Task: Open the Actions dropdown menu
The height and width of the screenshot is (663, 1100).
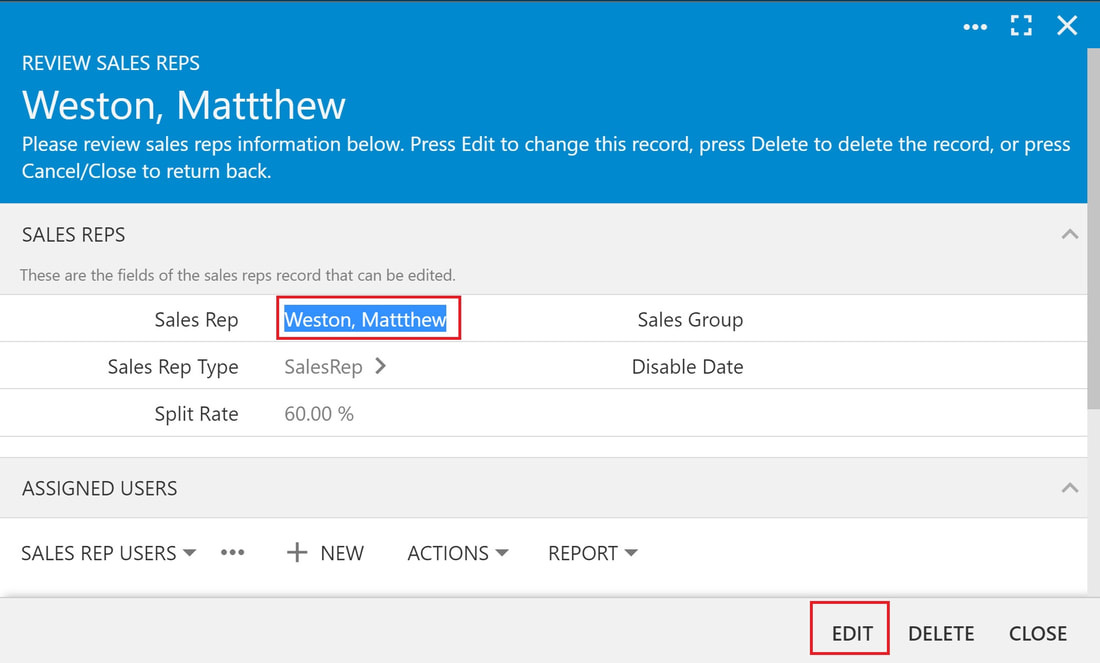Action: coord(457,553)
